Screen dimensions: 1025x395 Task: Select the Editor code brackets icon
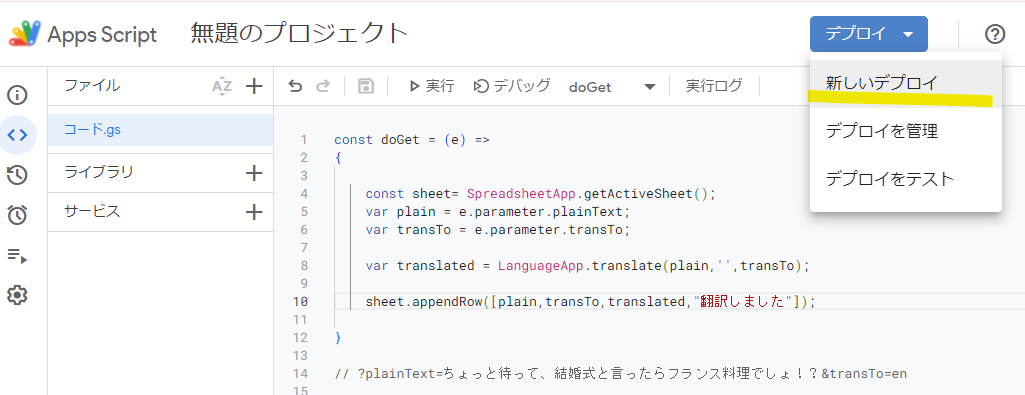tap(17, 135)
